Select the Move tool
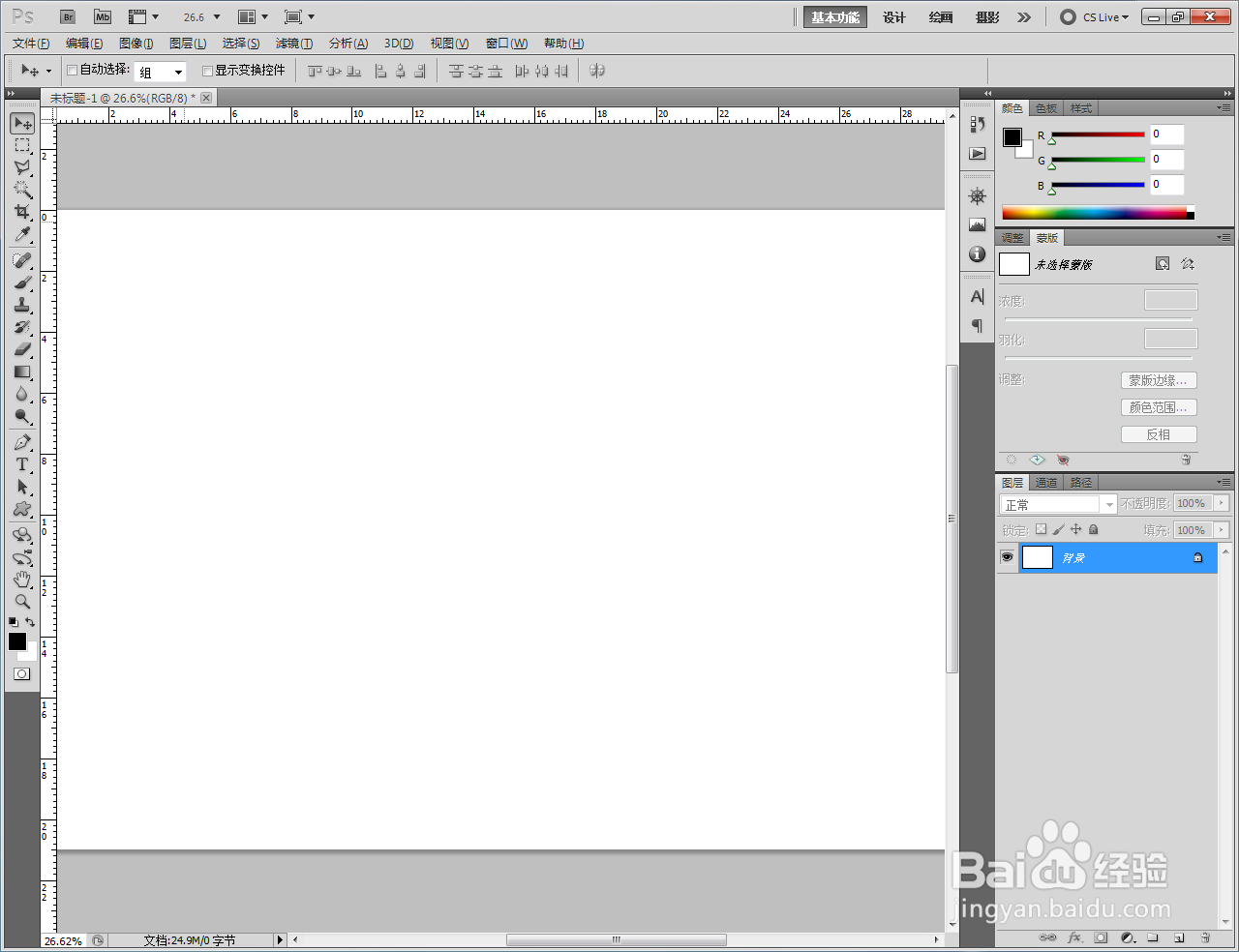Screen dimensions: 1239x952 tap(22, 123)
